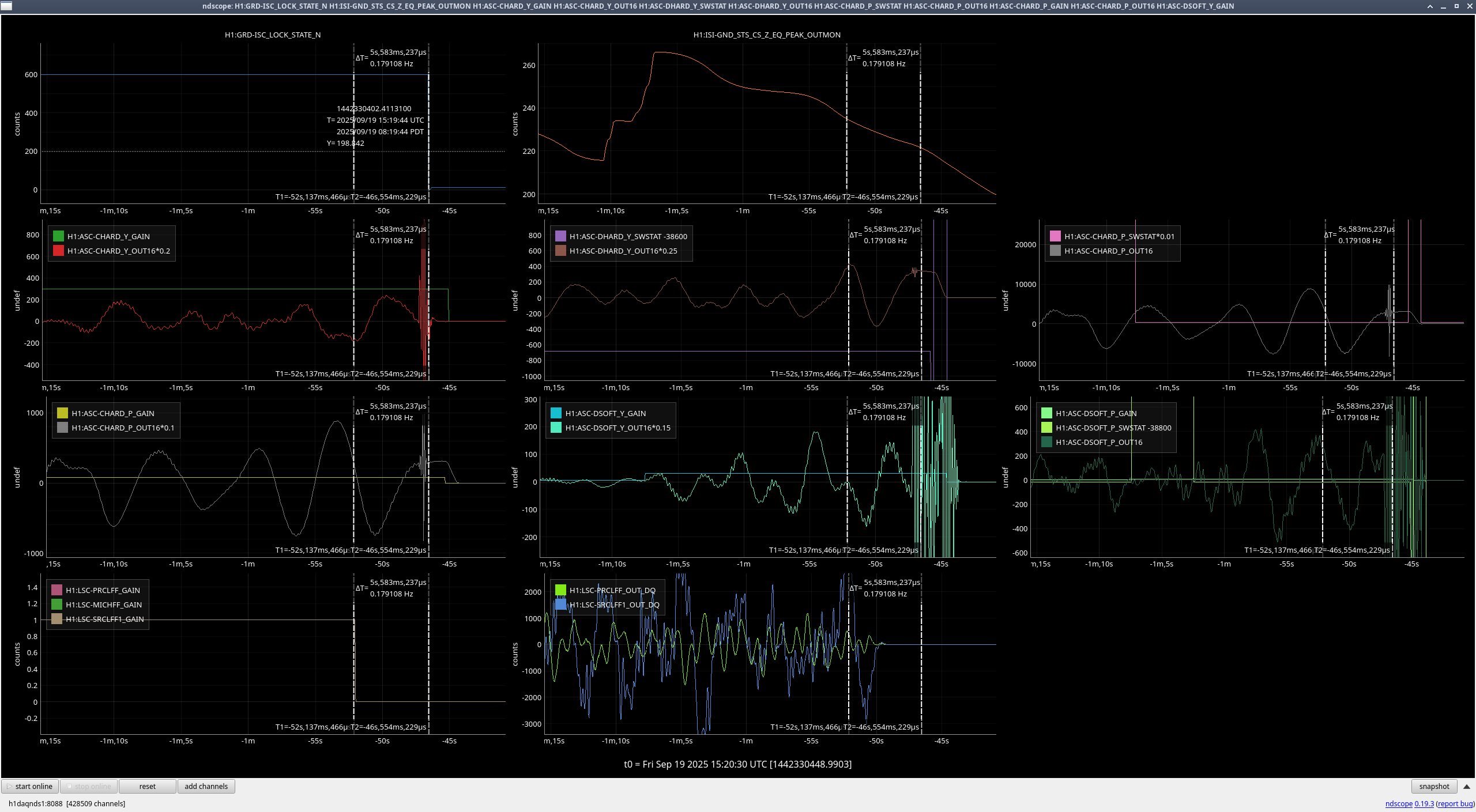Image resolution: width=1476 pixels, height=812 pixels.
Task: Click the light green DSOFT_P_GAIN legend icon
Action: click(x=1046, y=413)
